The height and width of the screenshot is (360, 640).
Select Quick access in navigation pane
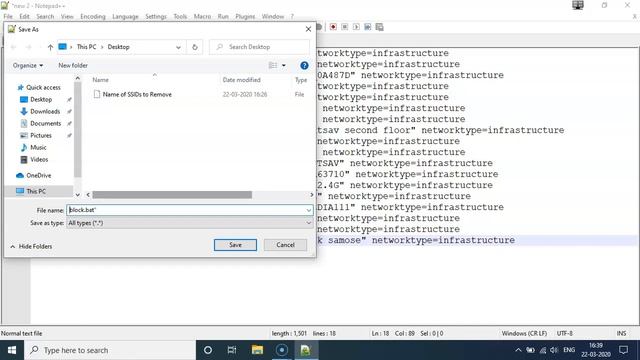coord(39,87)
